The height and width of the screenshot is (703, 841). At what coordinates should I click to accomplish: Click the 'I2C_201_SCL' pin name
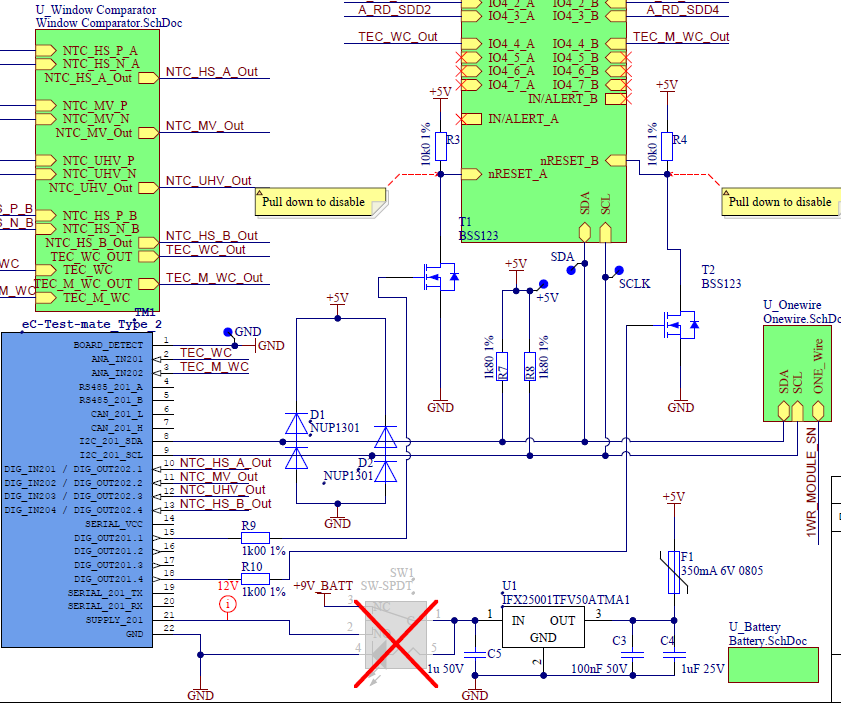tap(111, 455)
